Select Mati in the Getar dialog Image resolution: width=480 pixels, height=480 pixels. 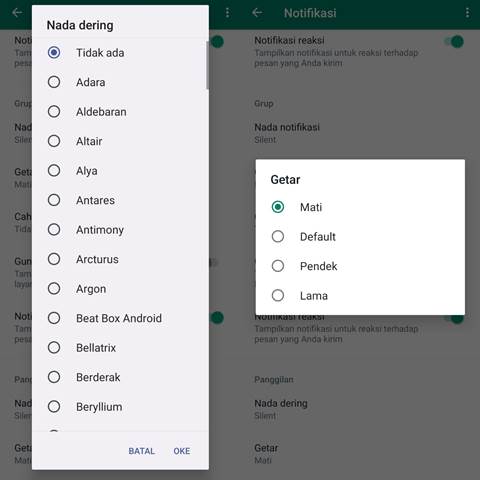pos(360,207)
